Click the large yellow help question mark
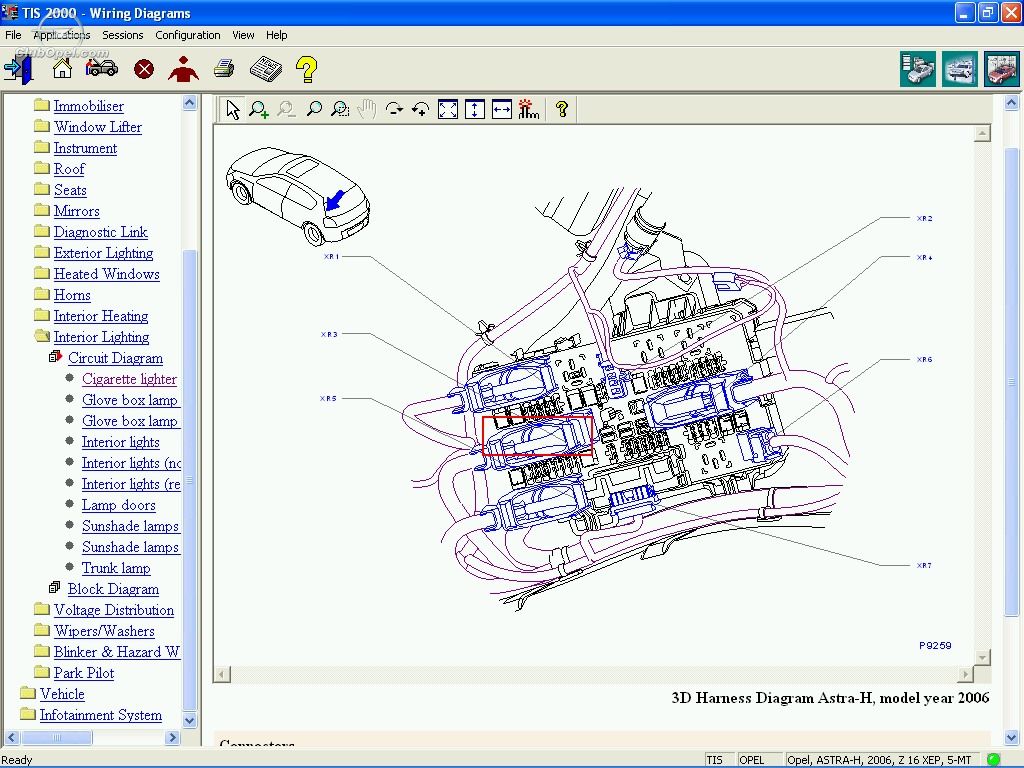Image resolution: width=1024 pixels, height=768 pixels. [306, 69]
